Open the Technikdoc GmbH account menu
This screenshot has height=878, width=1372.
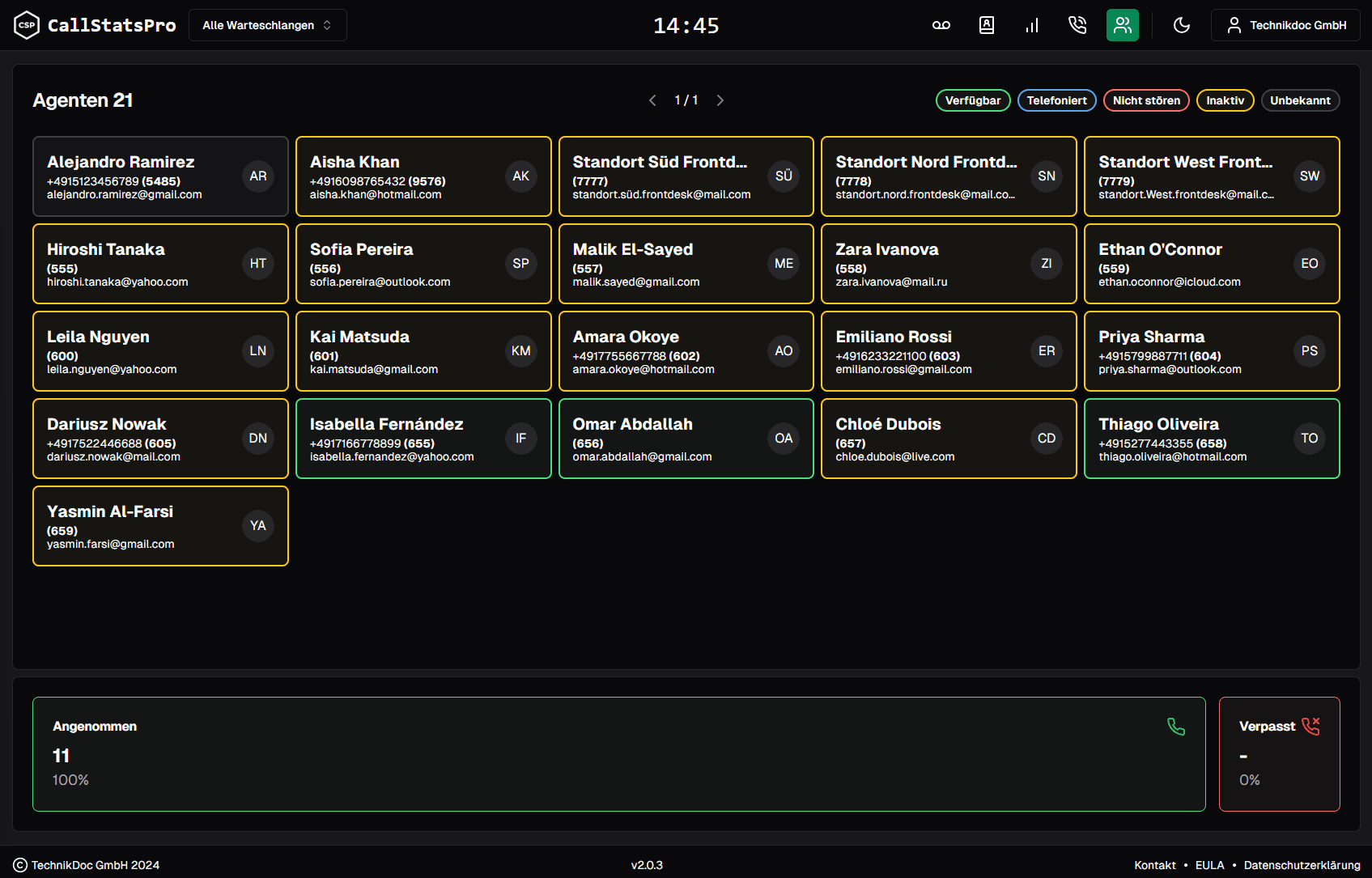point(1285,25)
